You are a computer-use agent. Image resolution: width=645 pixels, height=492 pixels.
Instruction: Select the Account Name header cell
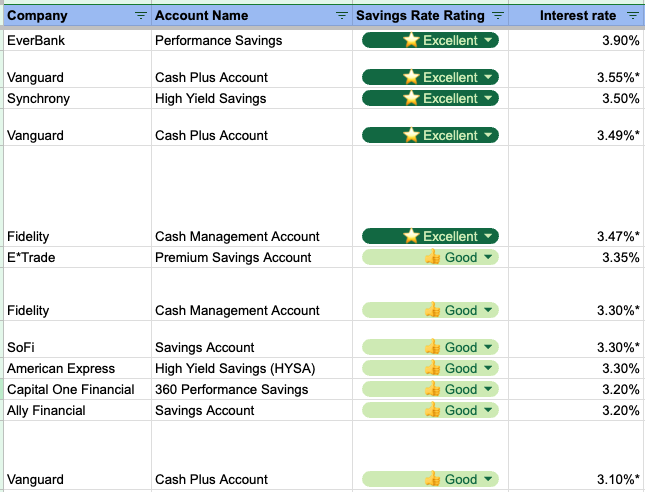point(252,16)
